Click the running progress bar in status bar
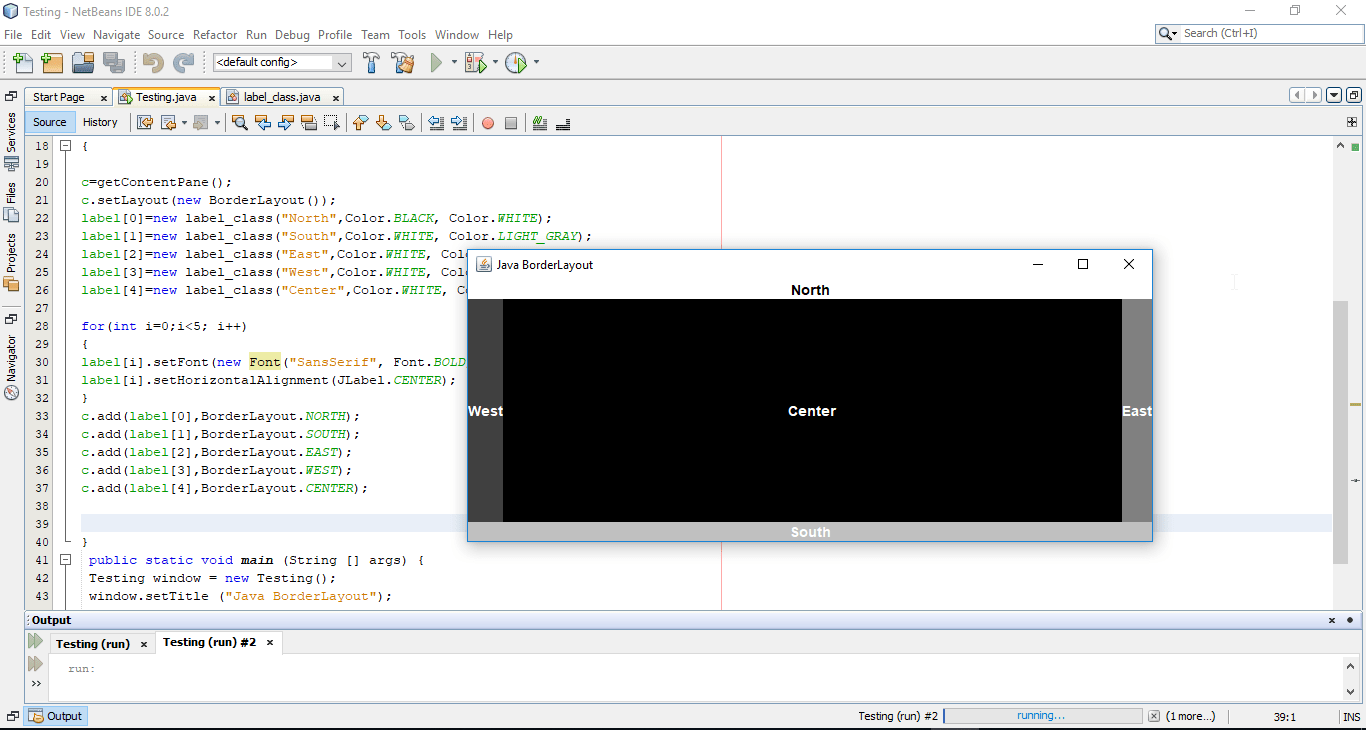This screenshot has width=1366, height=730. pos(1043,715)
